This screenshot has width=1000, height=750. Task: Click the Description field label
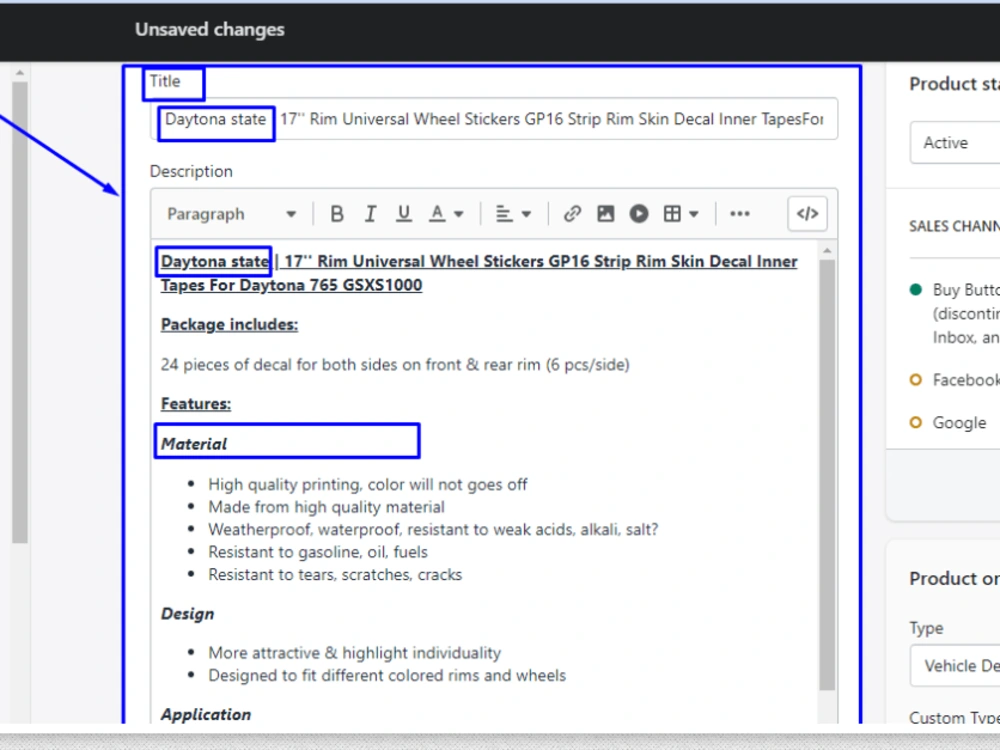click(191, 172)
